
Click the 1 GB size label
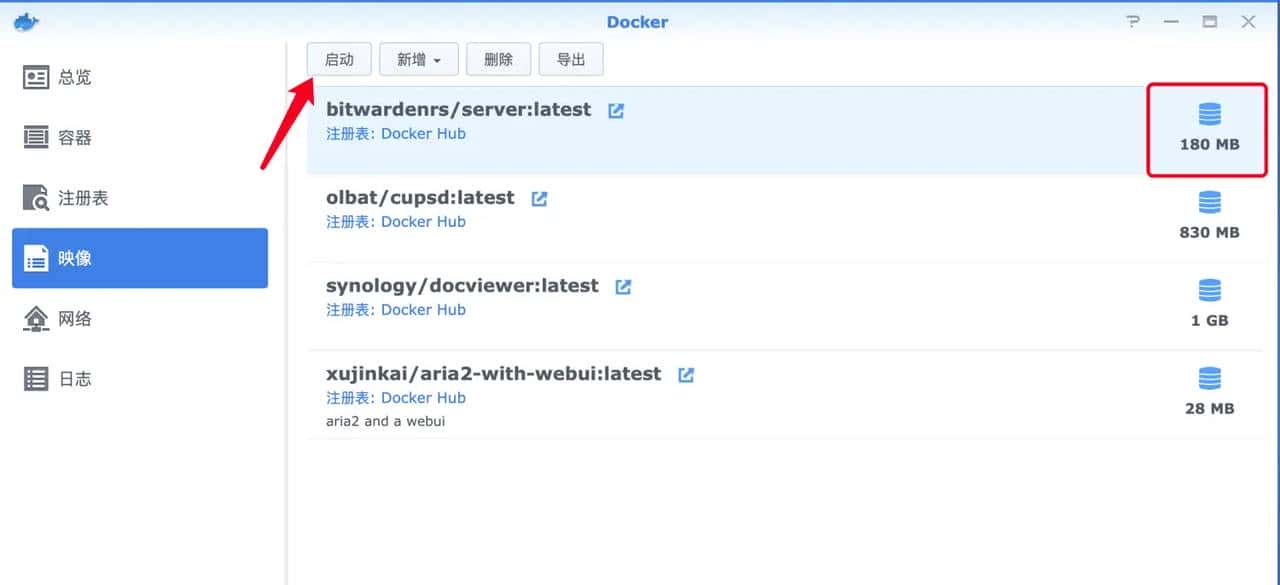1209,320
